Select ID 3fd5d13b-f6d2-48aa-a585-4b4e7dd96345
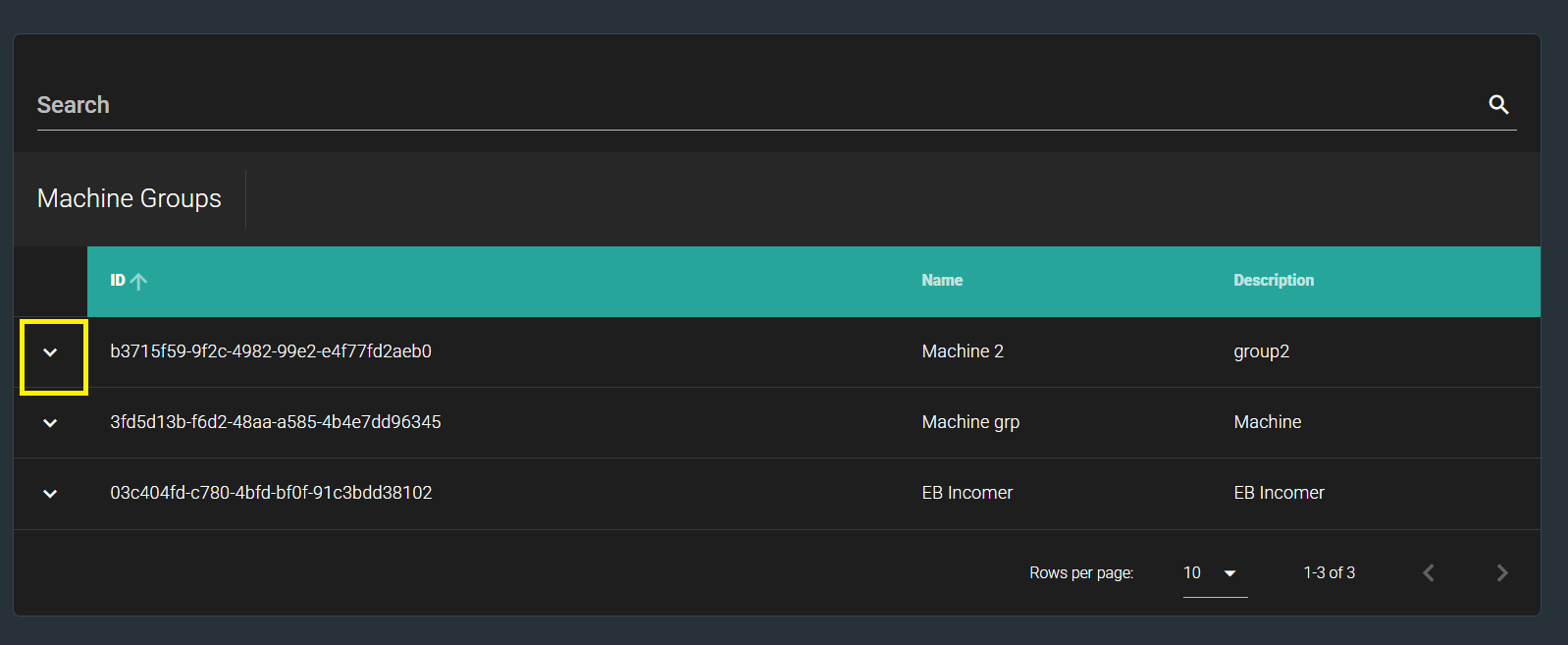1568x645 pixels. 276,422
